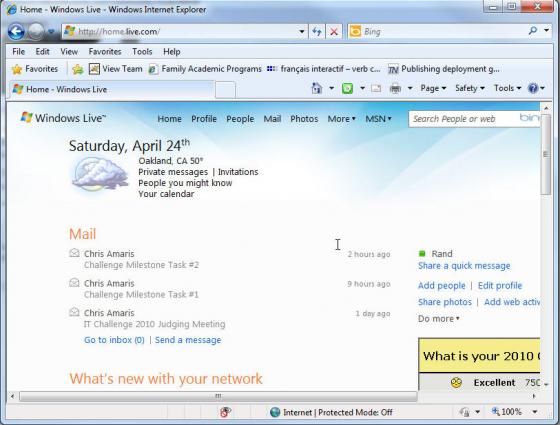Click the Windows Live logo
560x425 pixels.
63,118
